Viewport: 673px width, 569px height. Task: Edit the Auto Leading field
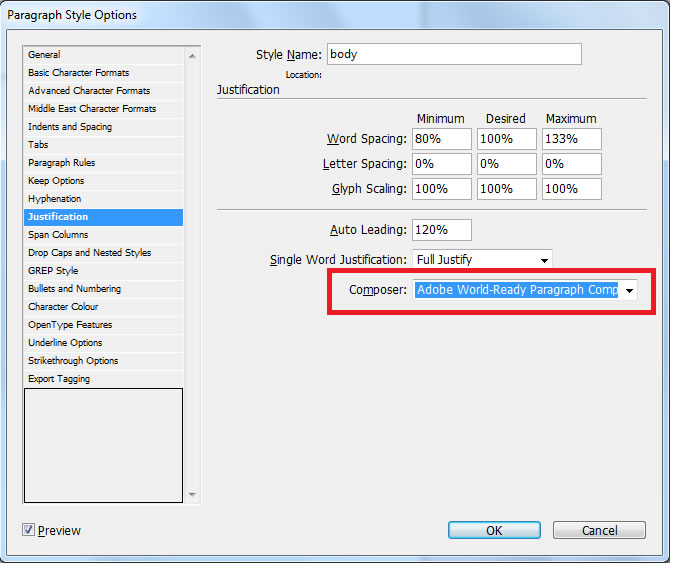442,230
